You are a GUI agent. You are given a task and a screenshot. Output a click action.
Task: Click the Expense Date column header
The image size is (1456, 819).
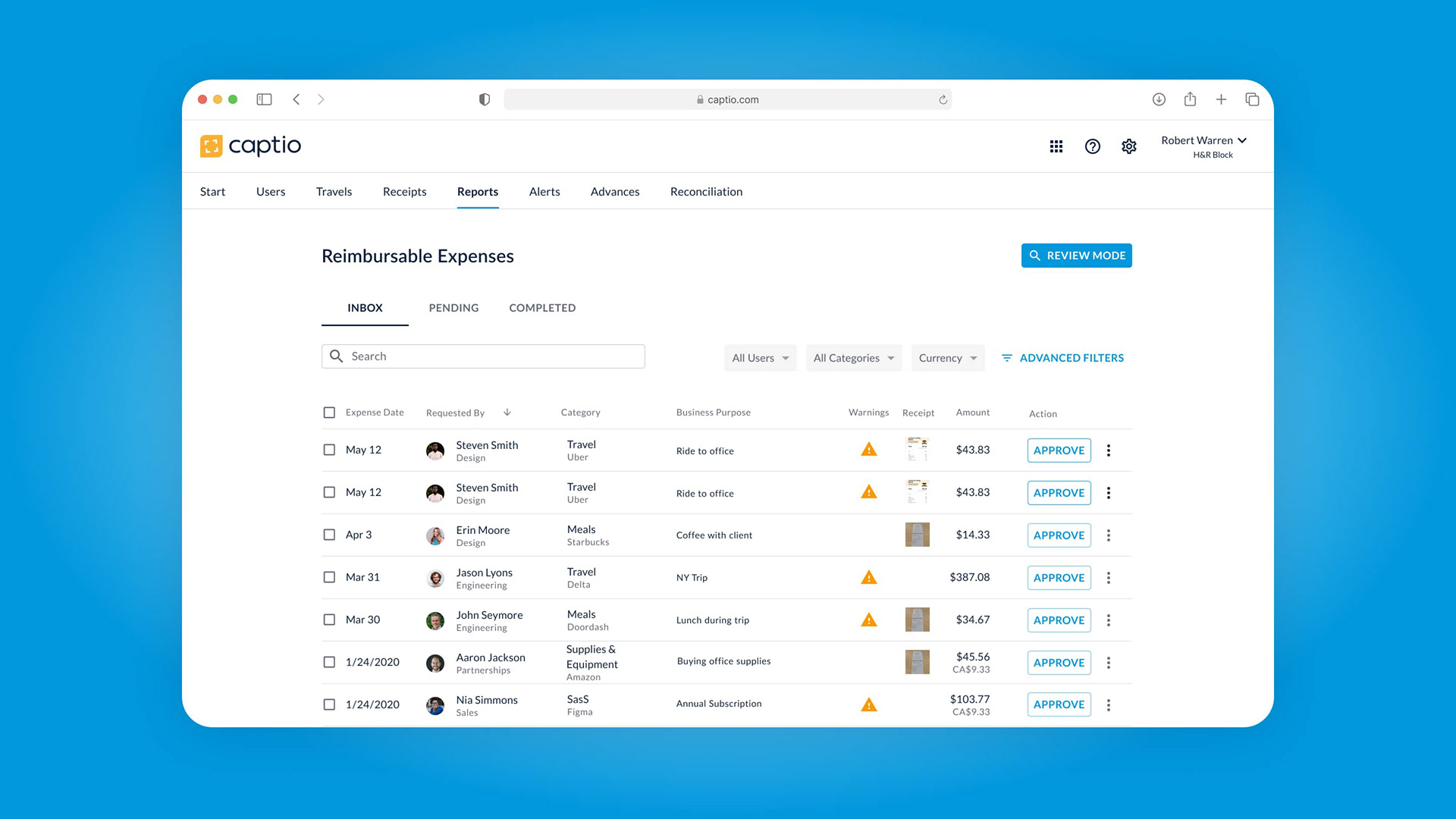[375, 413]
